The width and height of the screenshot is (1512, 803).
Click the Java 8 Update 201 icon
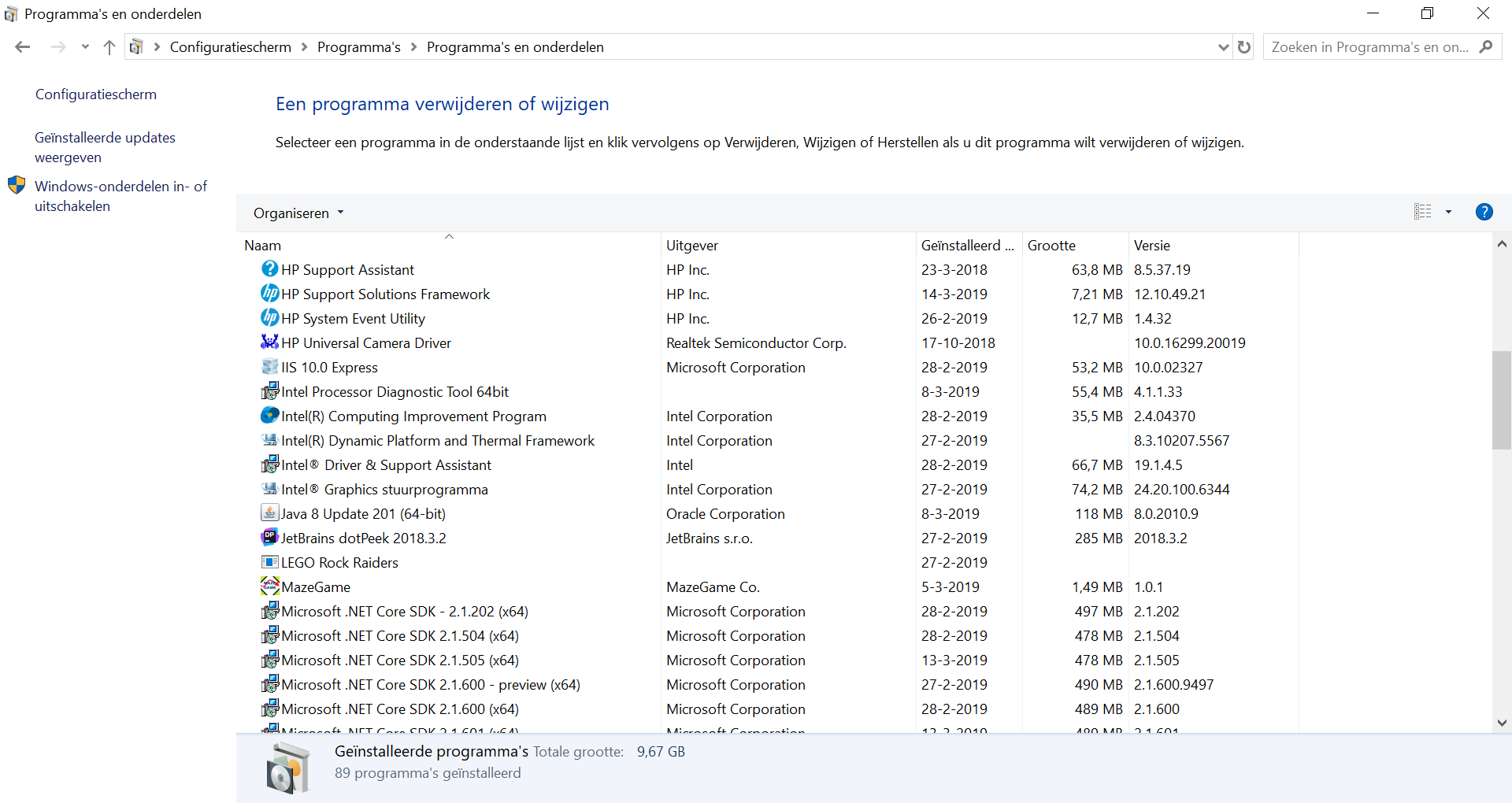pos(269,513)
